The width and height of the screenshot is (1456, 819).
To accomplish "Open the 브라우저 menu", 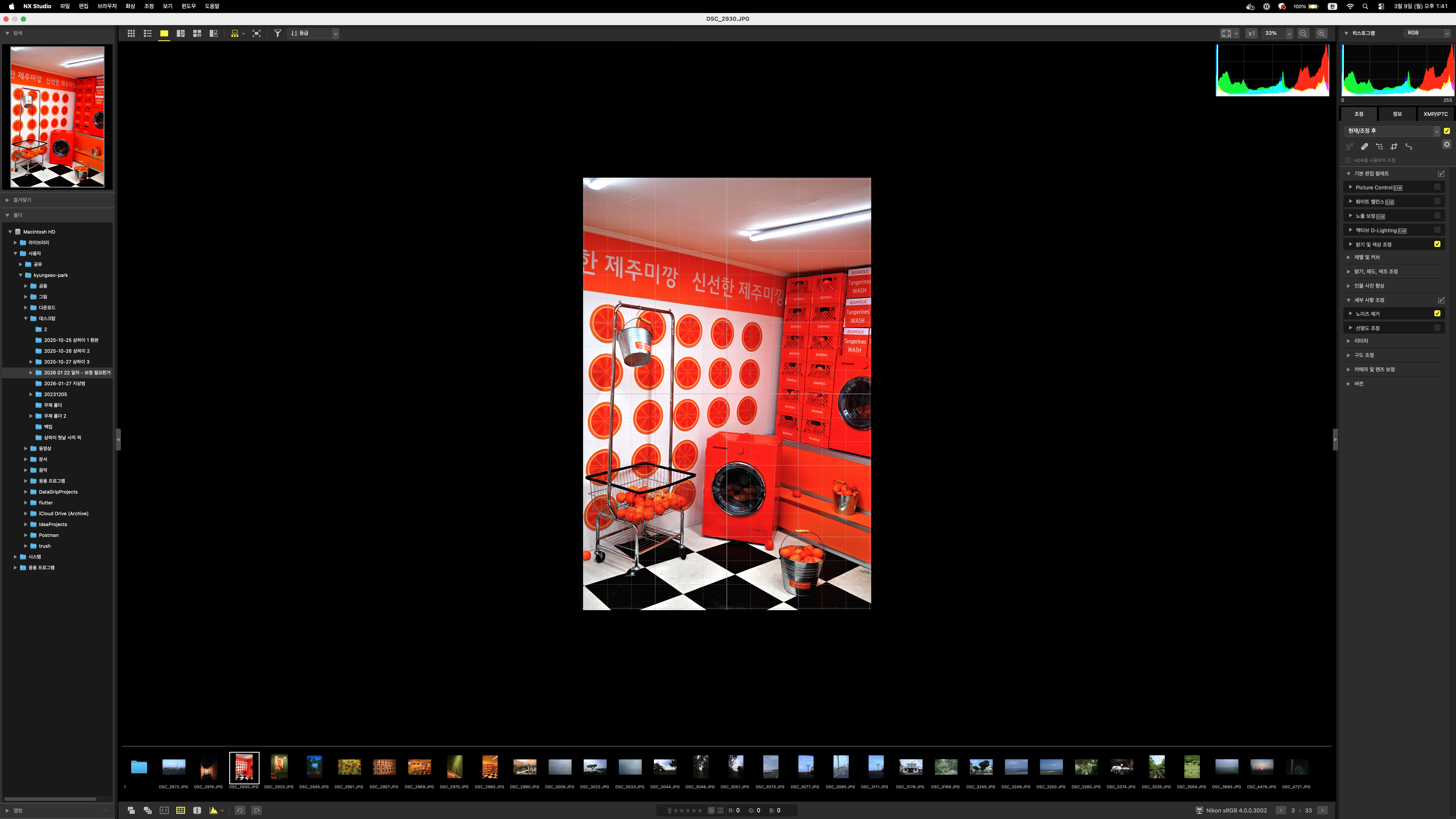I will 107,6.
